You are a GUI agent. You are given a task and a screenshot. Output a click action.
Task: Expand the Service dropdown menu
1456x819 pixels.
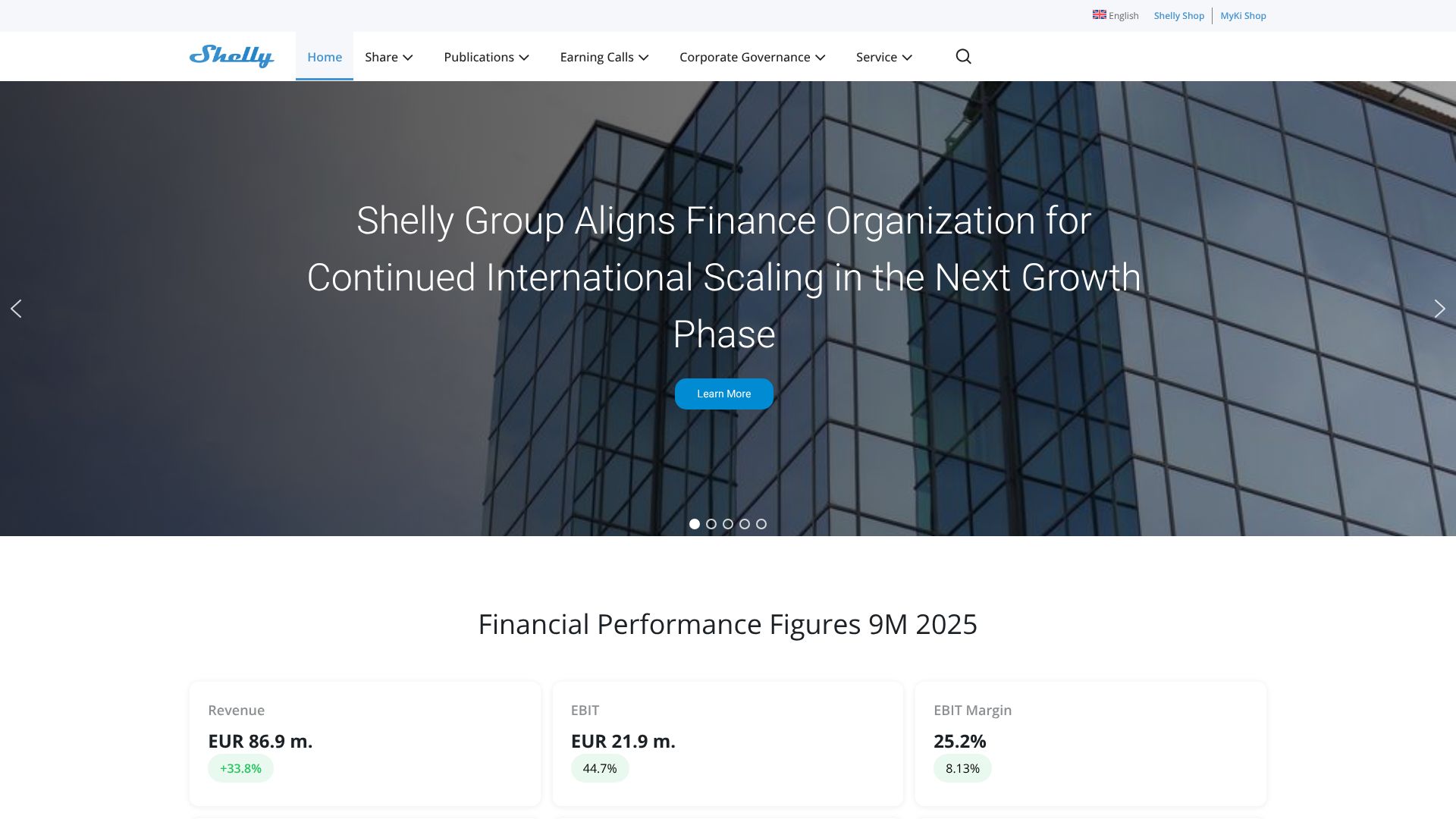click(884, 57)
